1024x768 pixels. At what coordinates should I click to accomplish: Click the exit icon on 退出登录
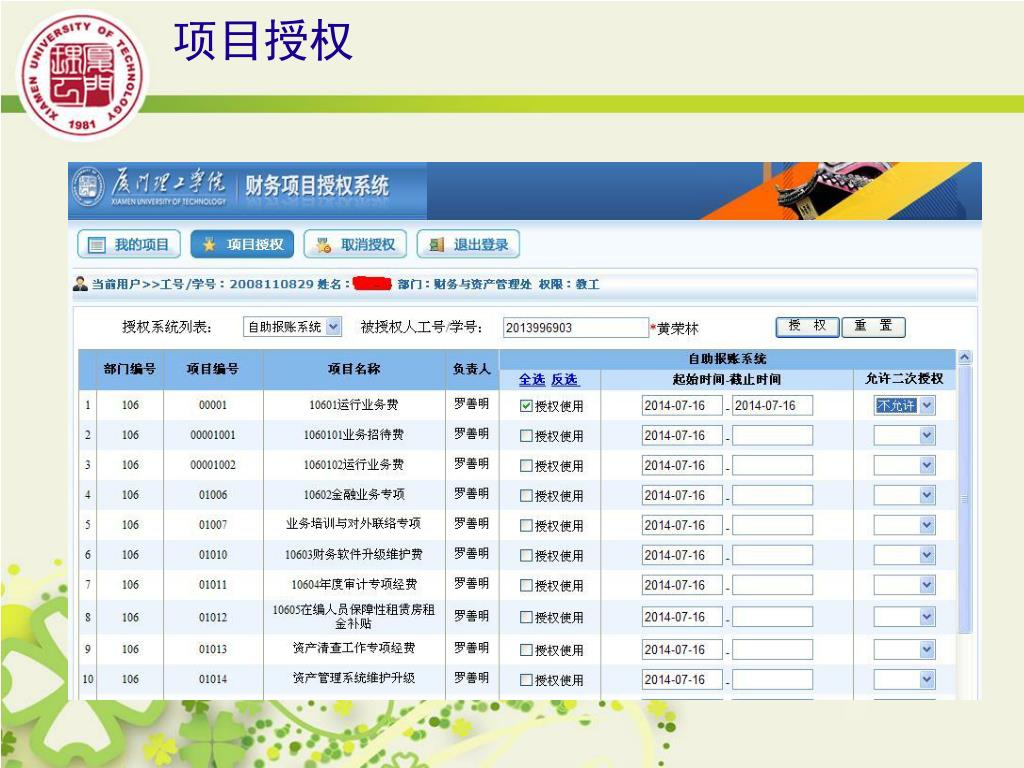click(436, 245)
